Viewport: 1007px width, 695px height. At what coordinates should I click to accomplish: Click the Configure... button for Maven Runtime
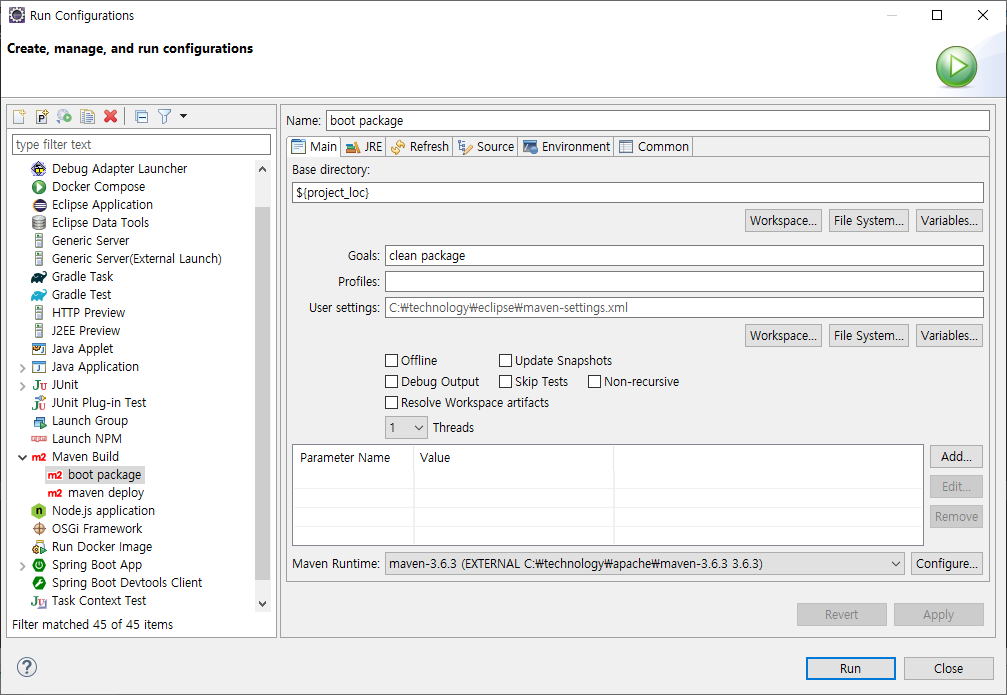pos(946,564)
